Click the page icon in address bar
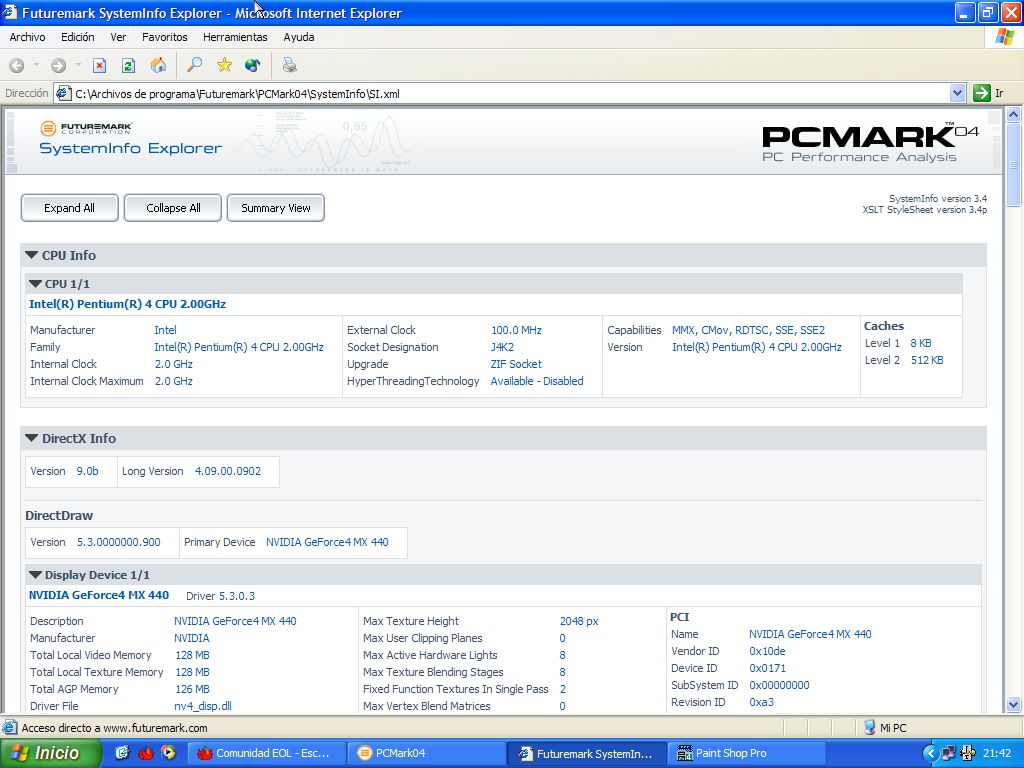Image resolution: width=1024 pixels, height=768 pixels. (63, 93)
